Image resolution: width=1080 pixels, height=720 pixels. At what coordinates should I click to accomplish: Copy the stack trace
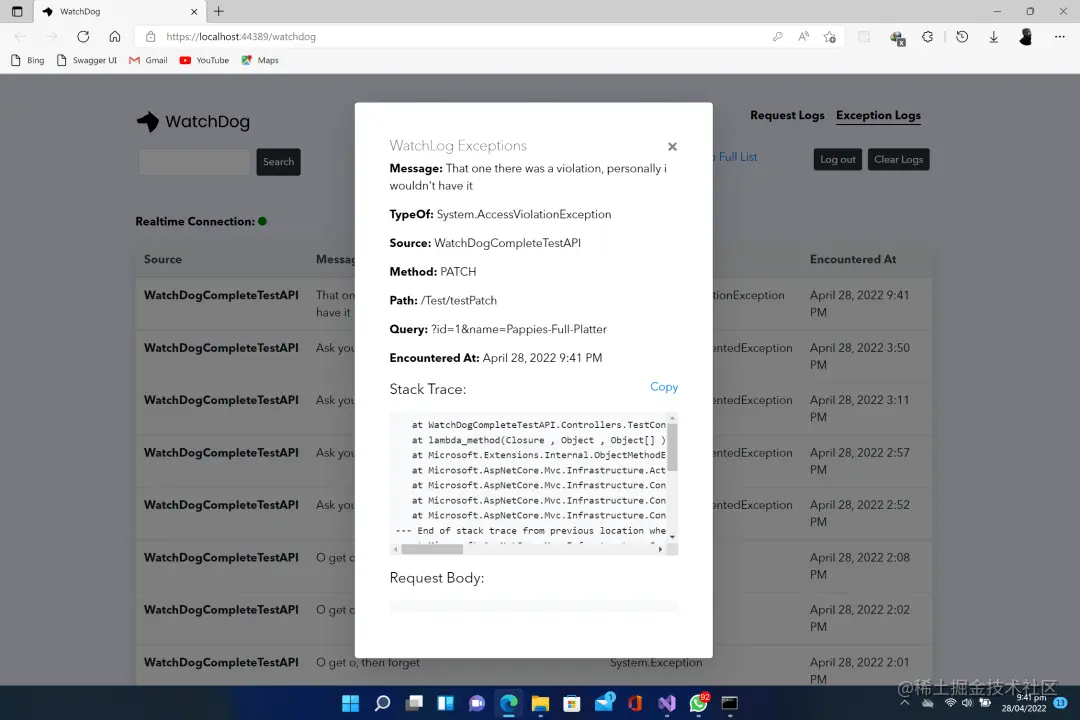click(664, 387)
